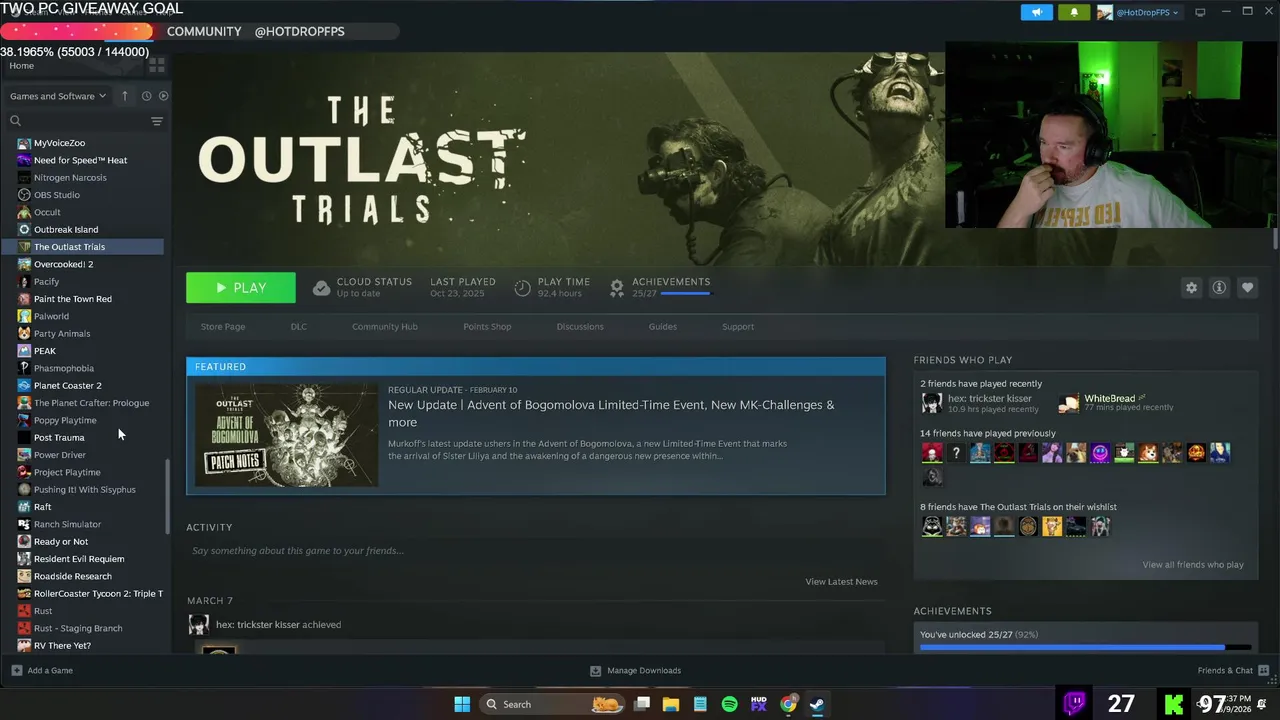Open the Discussions tab

pos(580,327)
